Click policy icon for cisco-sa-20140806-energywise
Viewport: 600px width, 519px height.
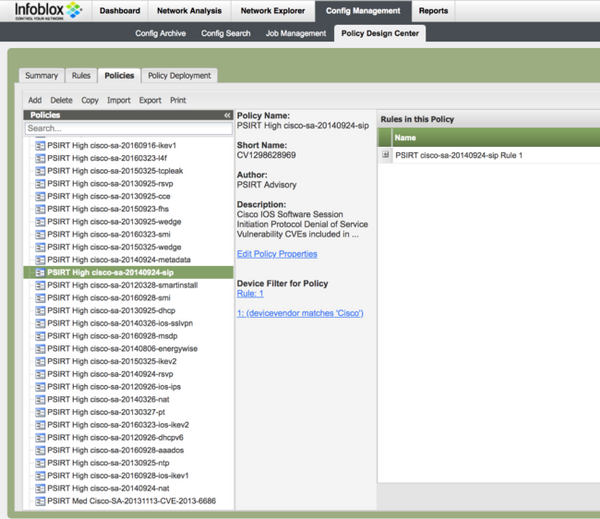41,348
